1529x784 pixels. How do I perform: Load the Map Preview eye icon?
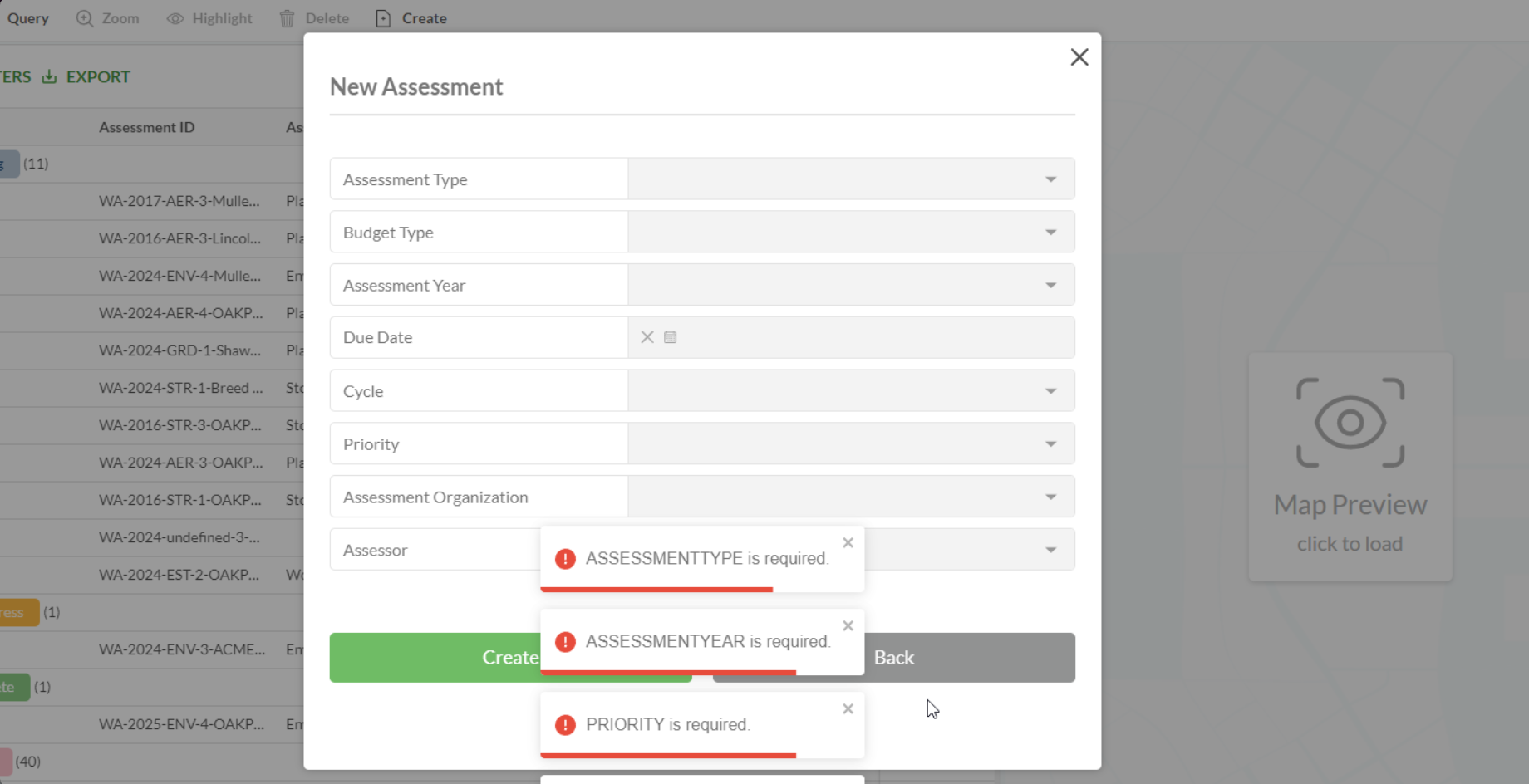[1350, 423]
